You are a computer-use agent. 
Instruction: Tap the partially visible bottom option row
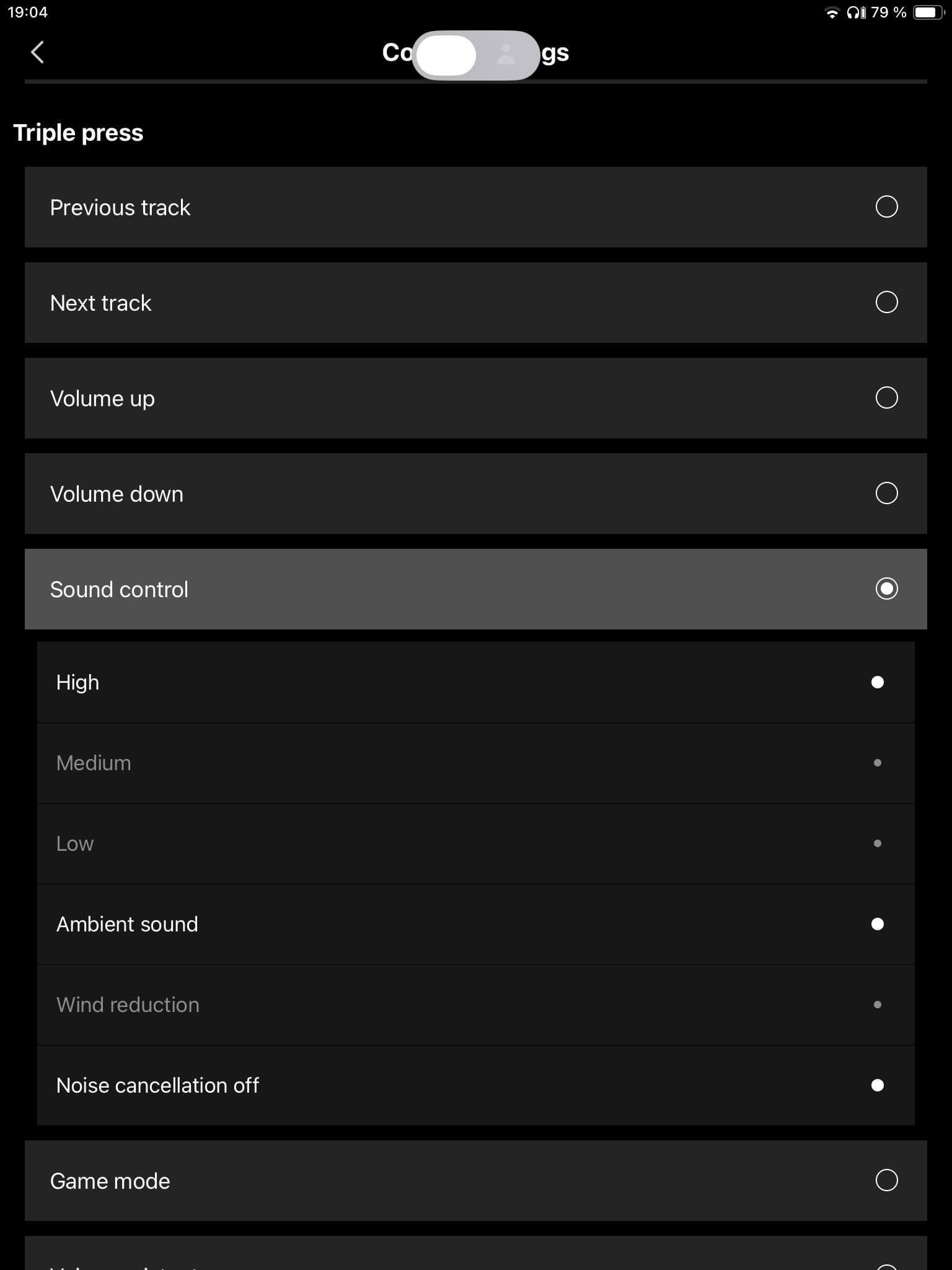click(475, 1256)
